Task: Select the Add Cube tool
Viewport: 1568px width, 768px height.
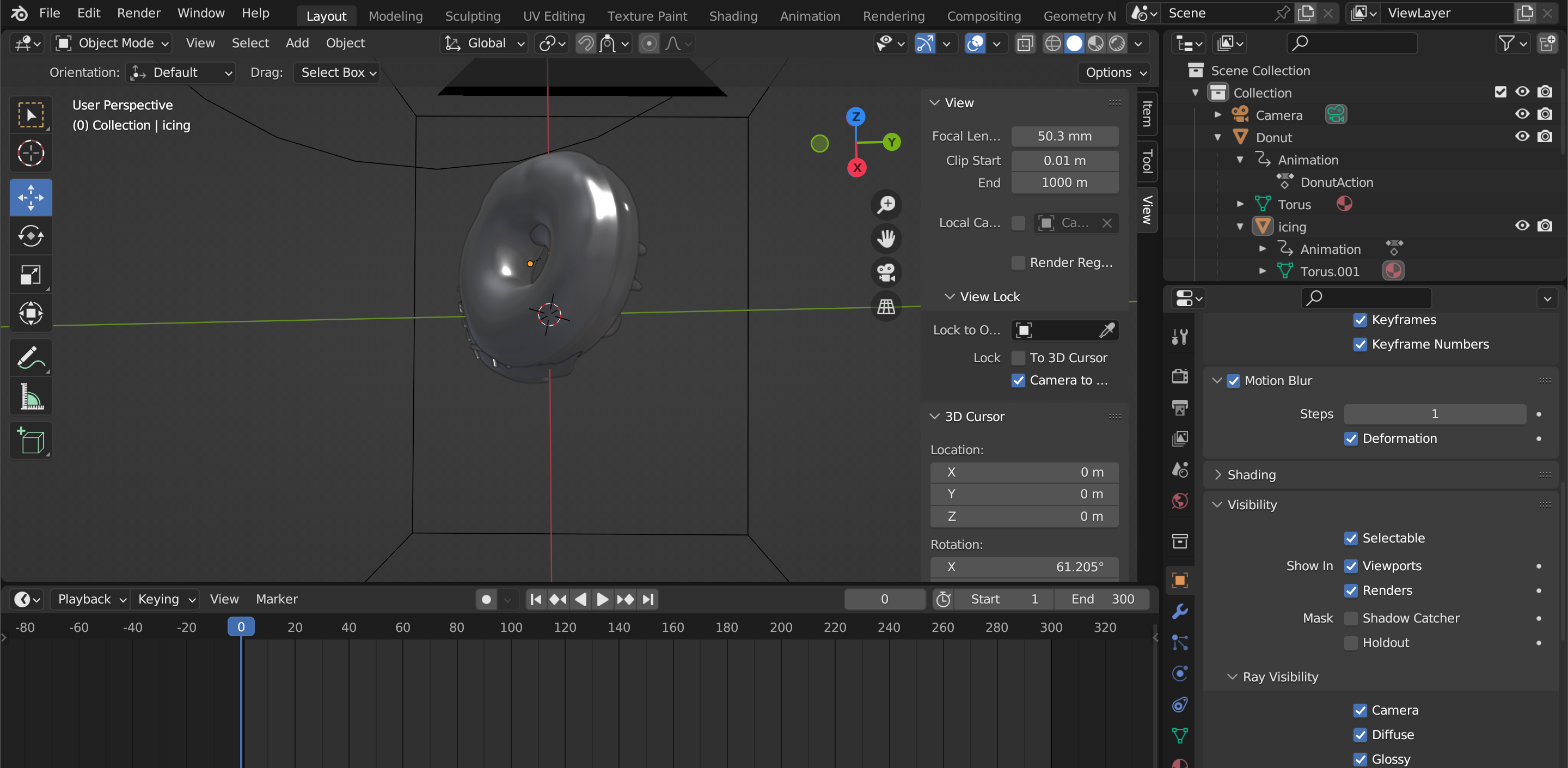Action: [30, 440]
